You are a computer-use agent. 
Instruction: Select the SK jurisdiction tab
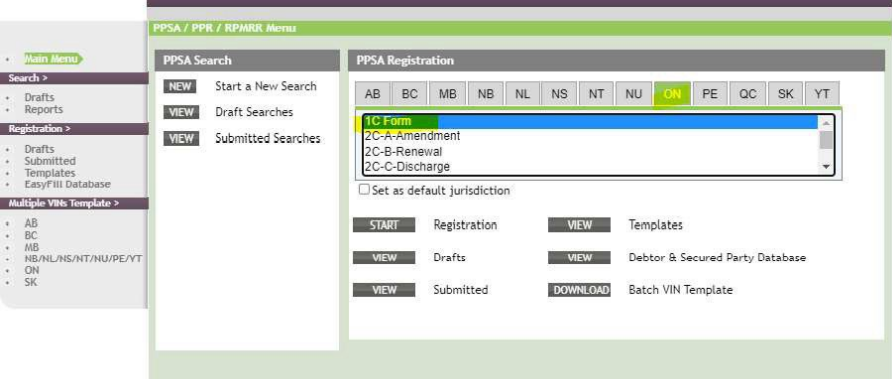(x=786, y=94)
